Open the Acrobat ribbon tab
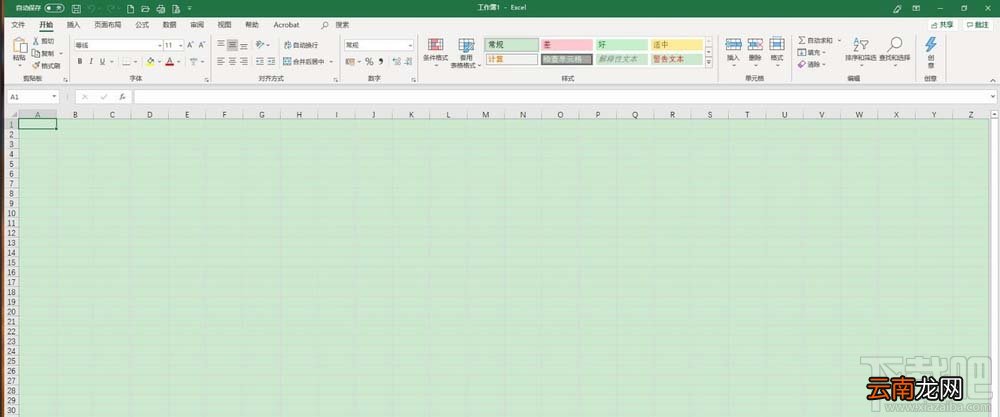This screenshot has height=417, width=1000. 286,25
